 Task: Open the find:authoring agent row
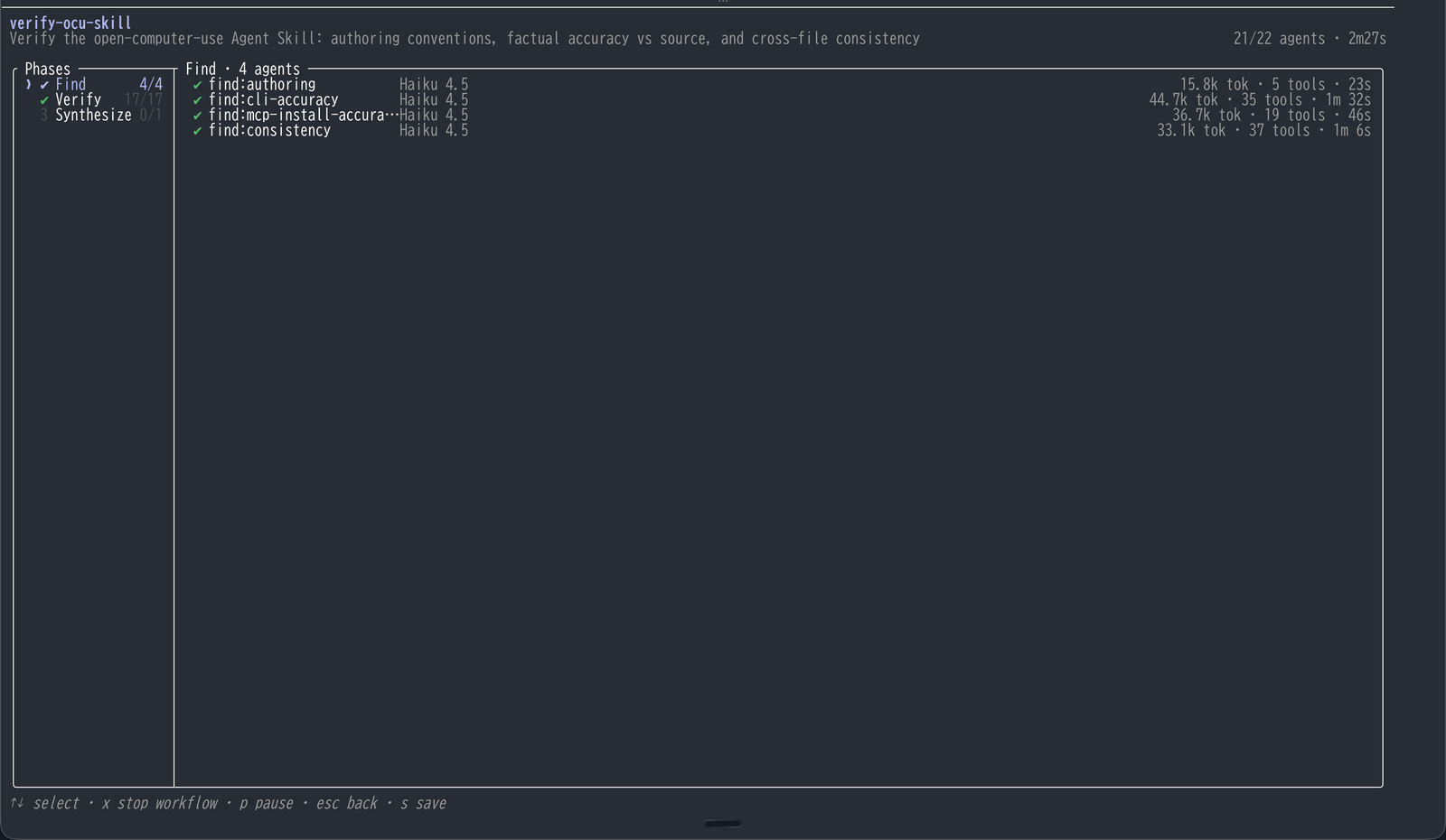781,84
